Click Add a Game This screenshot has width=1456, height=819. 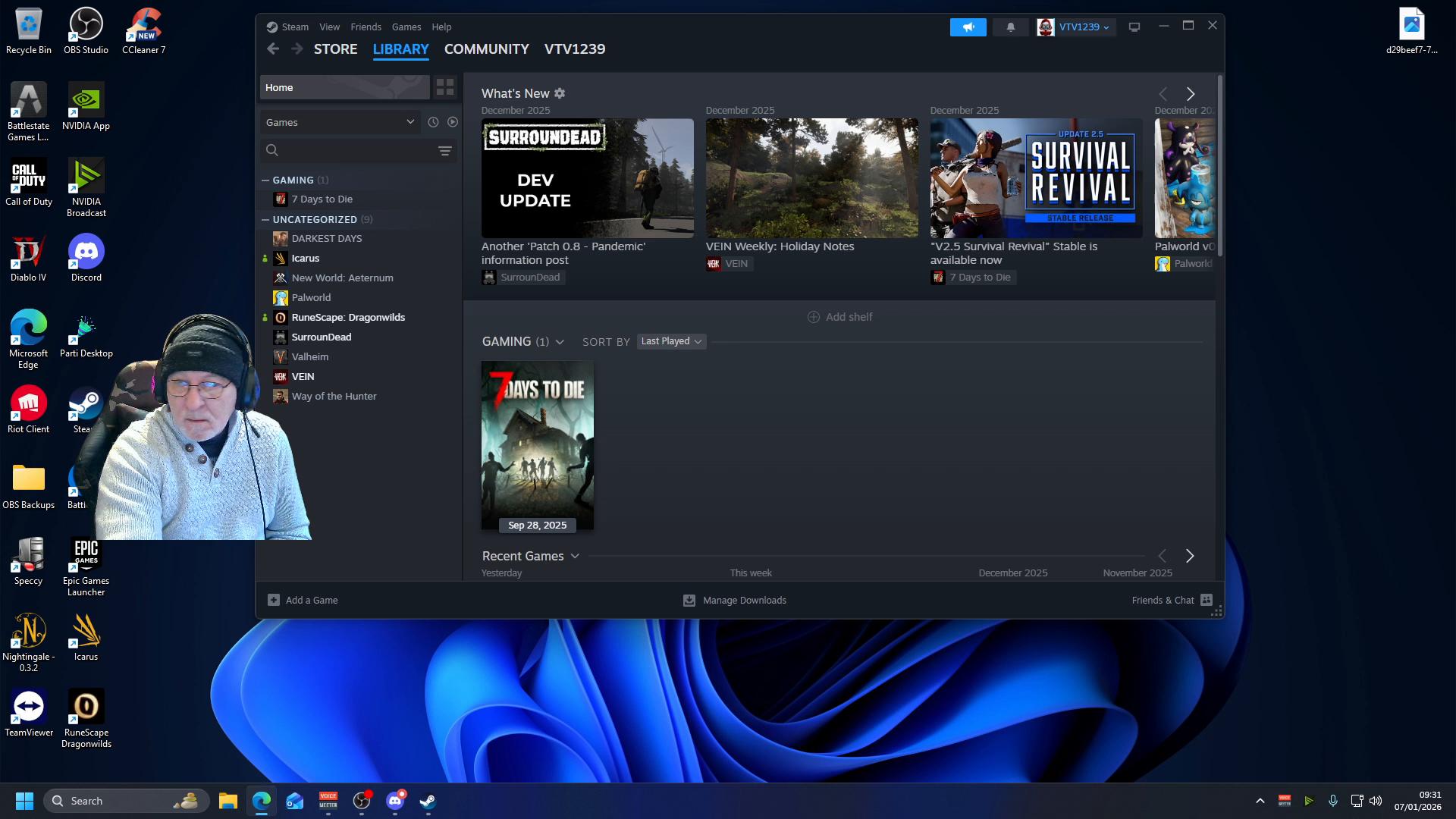point(303,601)
